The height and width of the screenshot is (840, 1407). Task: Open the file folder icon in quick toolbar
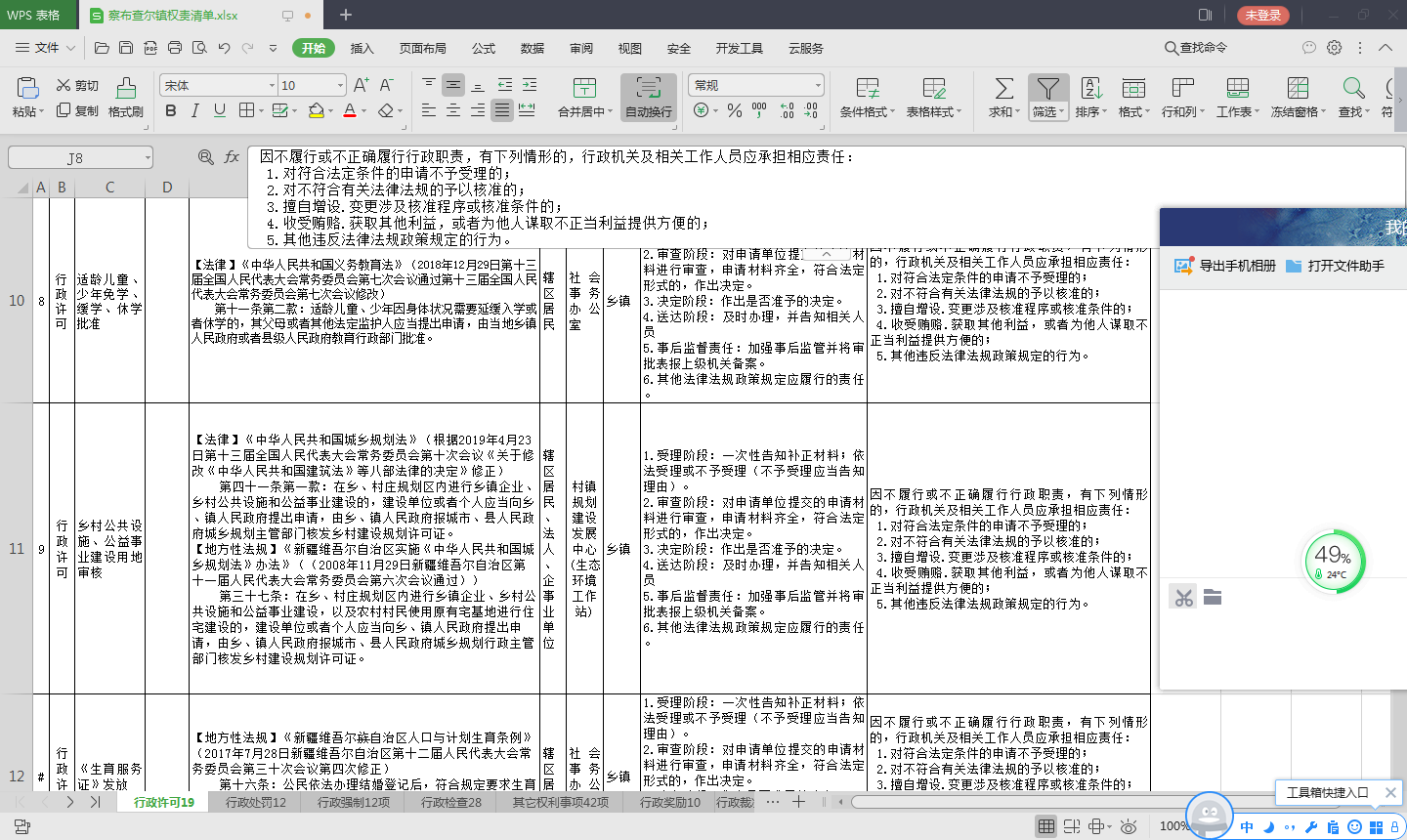point(102,48)
